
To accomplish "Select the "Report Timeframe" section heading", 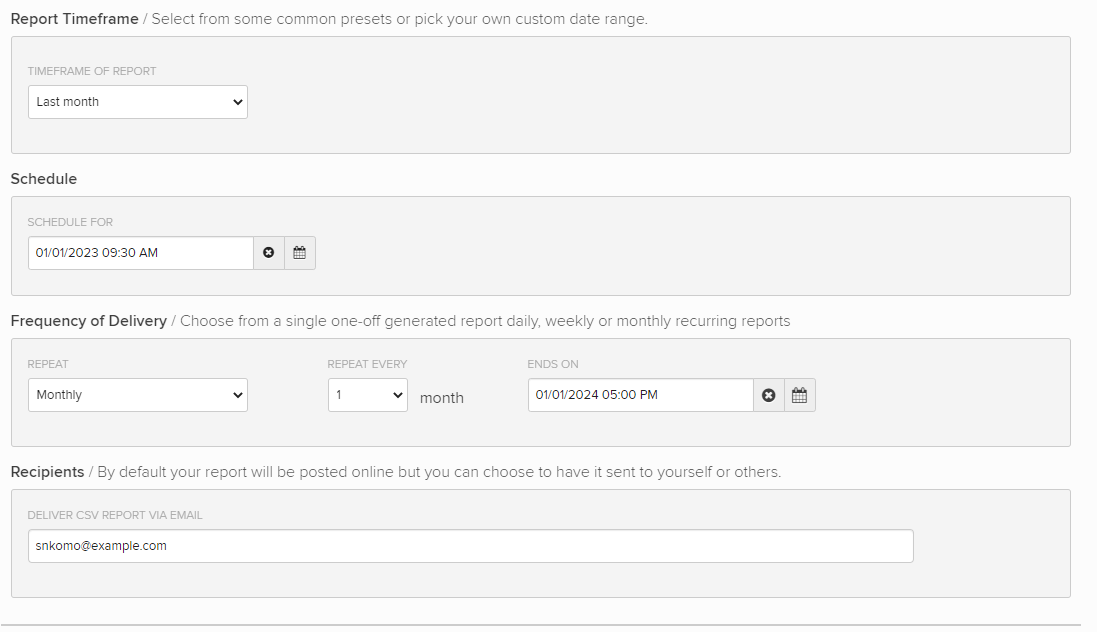I will tap(74, 19).
